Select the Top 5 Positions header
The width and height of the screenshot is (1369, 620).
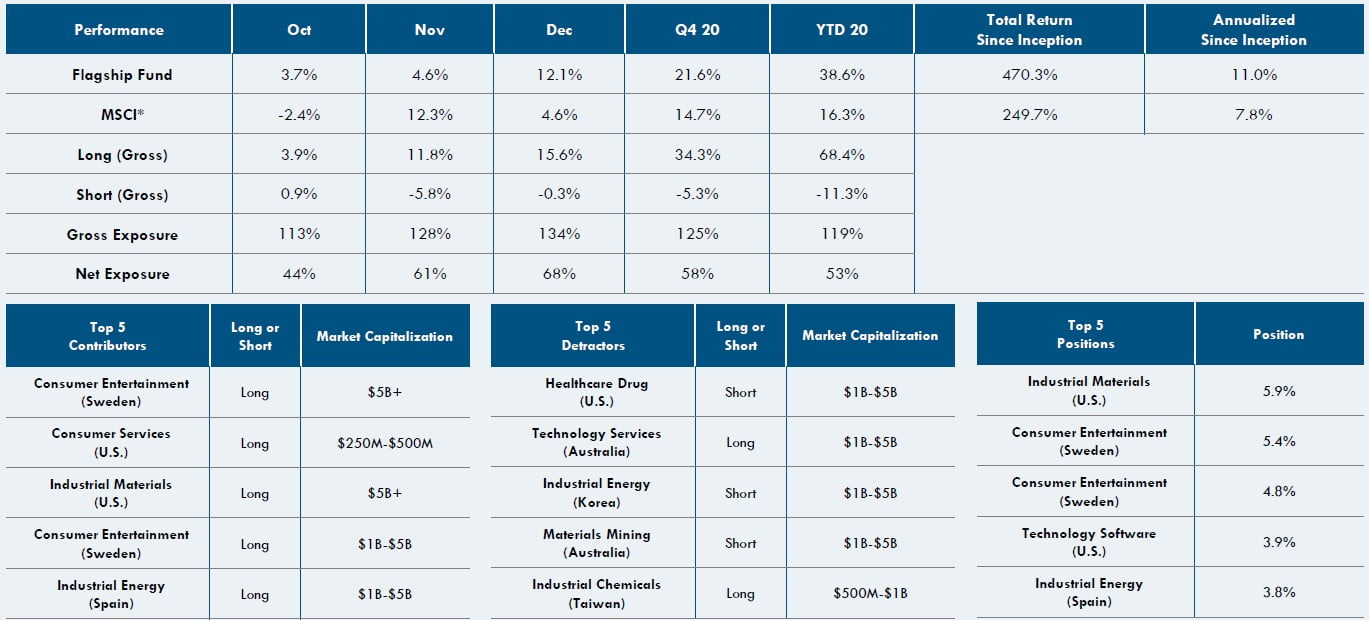coord(1085,334)
